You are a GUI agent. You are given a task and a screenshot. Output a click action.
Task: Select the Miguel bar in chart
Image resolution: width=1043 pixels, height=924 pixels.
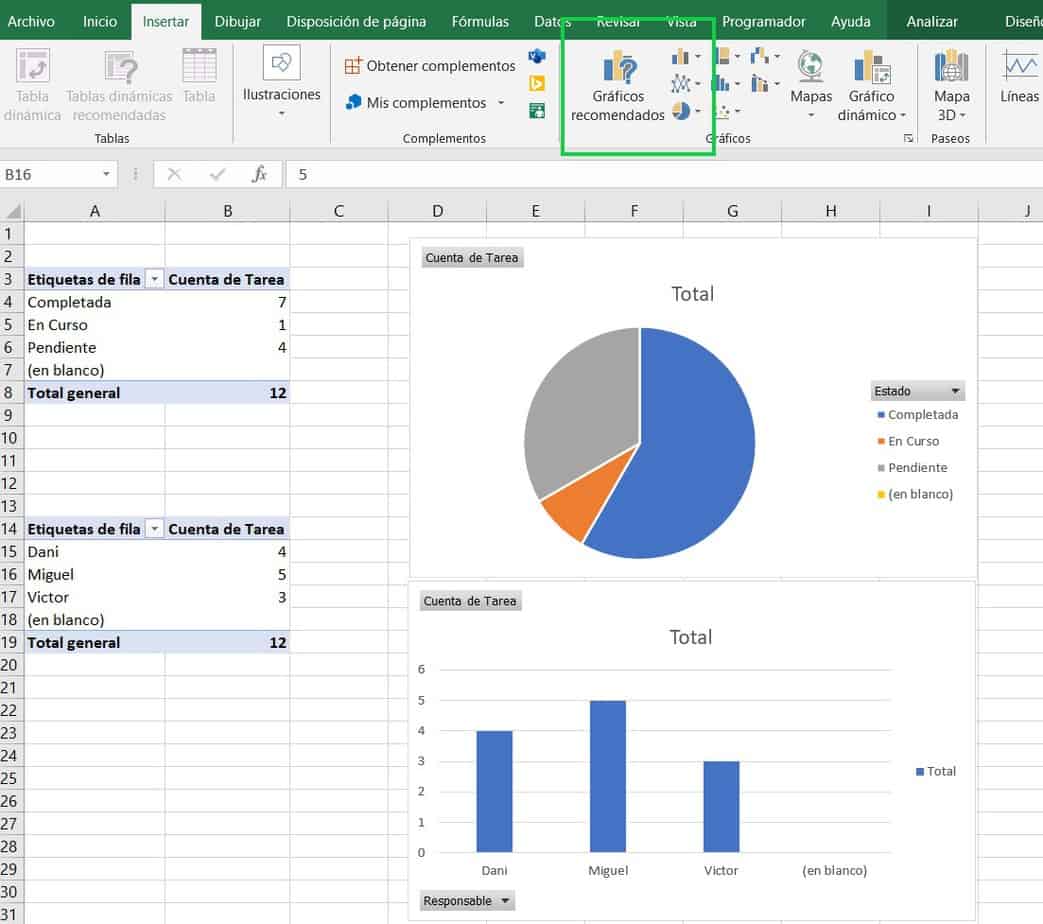coord(607,776)
